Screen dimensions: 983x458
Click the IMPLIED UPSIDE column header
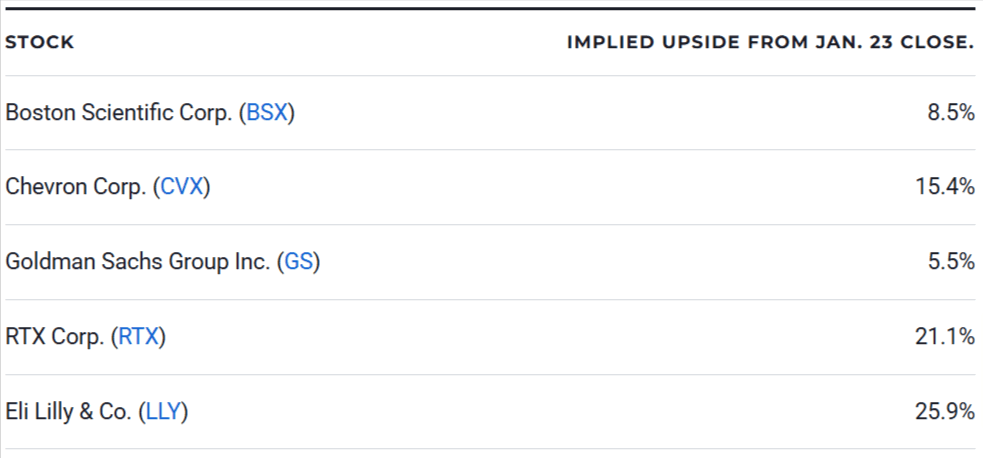click(x=770, y=42)
